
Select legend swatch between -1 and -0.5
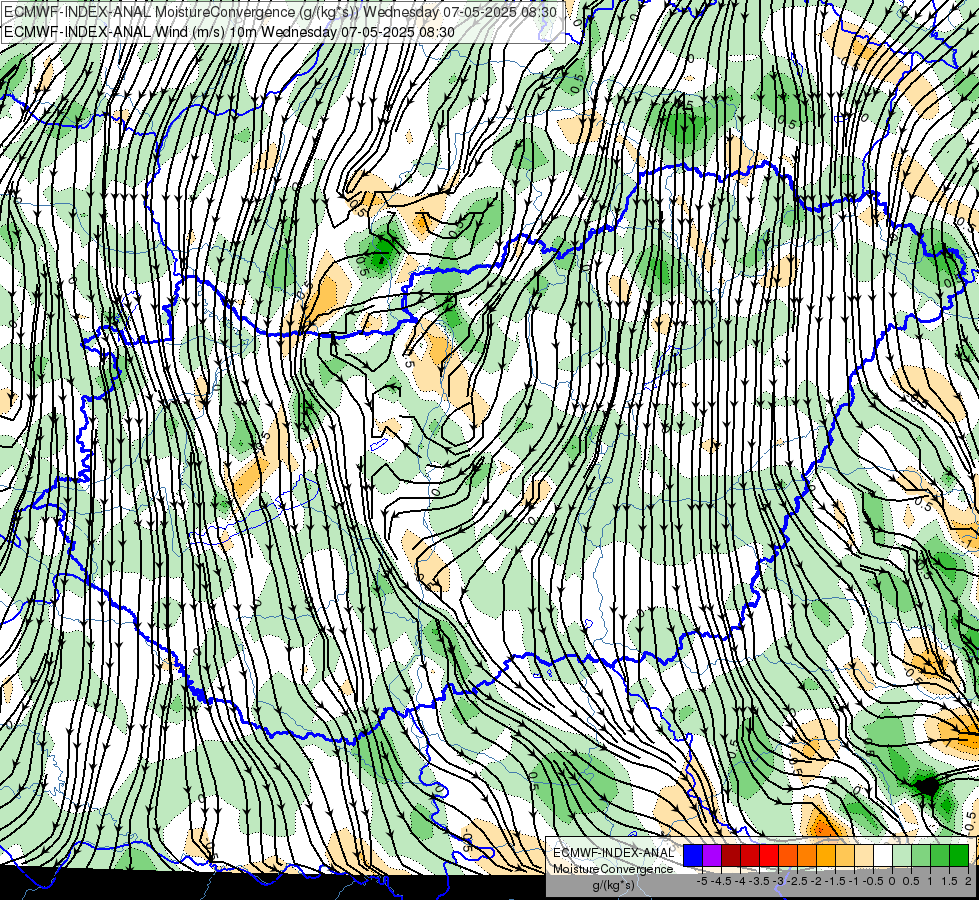click(864, 855)
